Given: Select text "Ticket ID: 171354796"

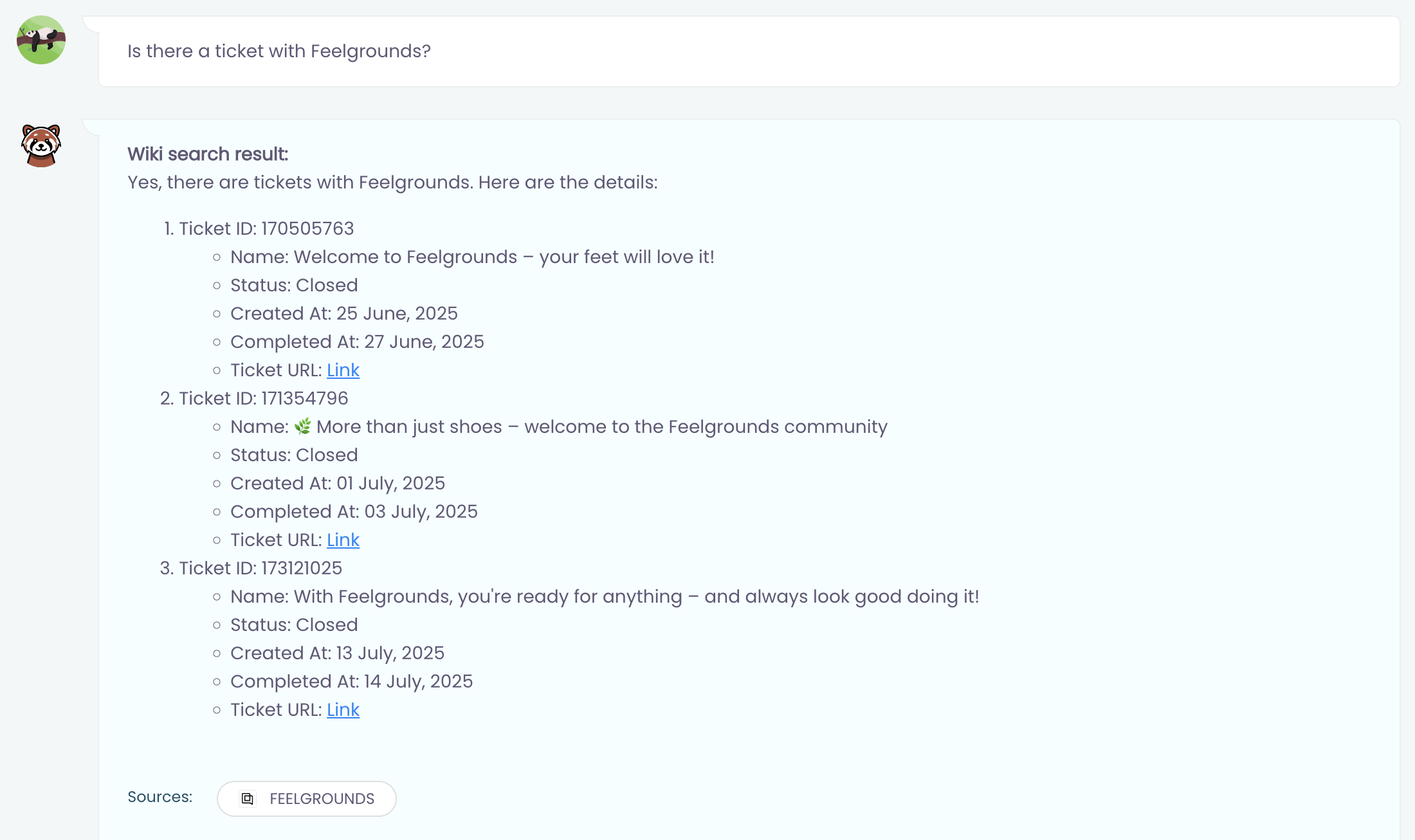Looking at the screenshot, I should coord(264,398).
